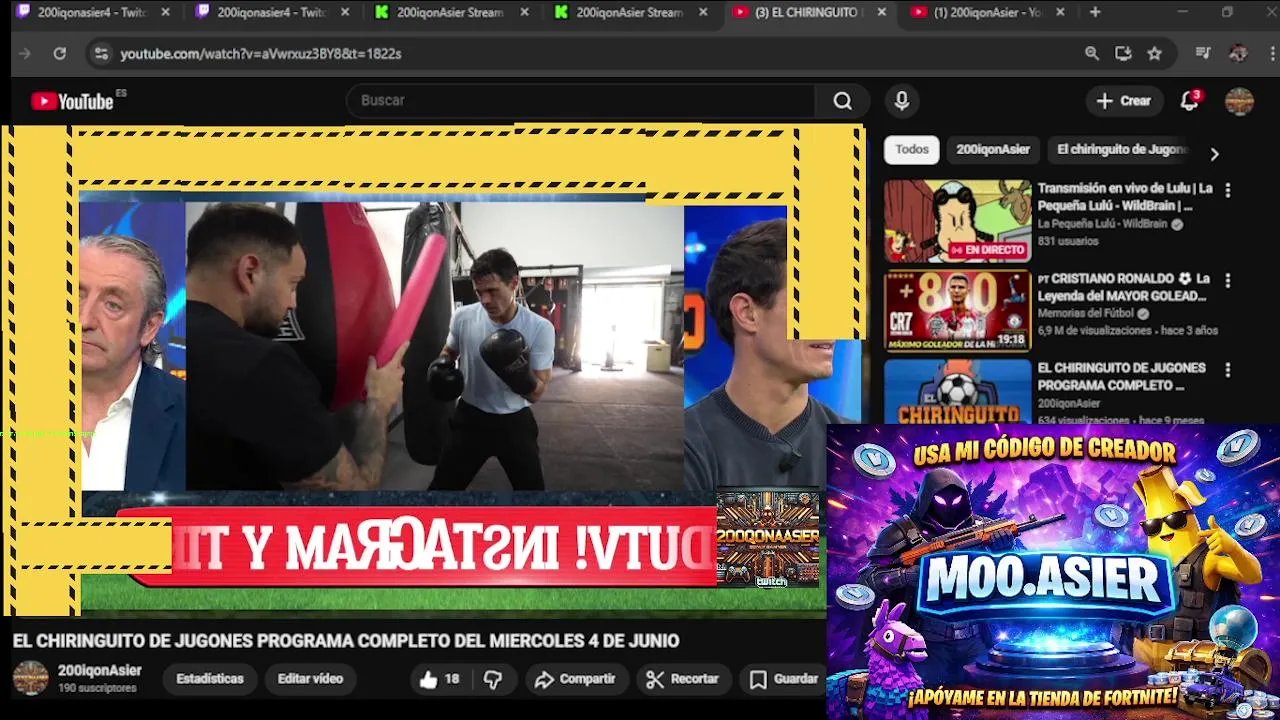Share the video with Compartir
1280x720 pixels.
(x=575, y=679)
